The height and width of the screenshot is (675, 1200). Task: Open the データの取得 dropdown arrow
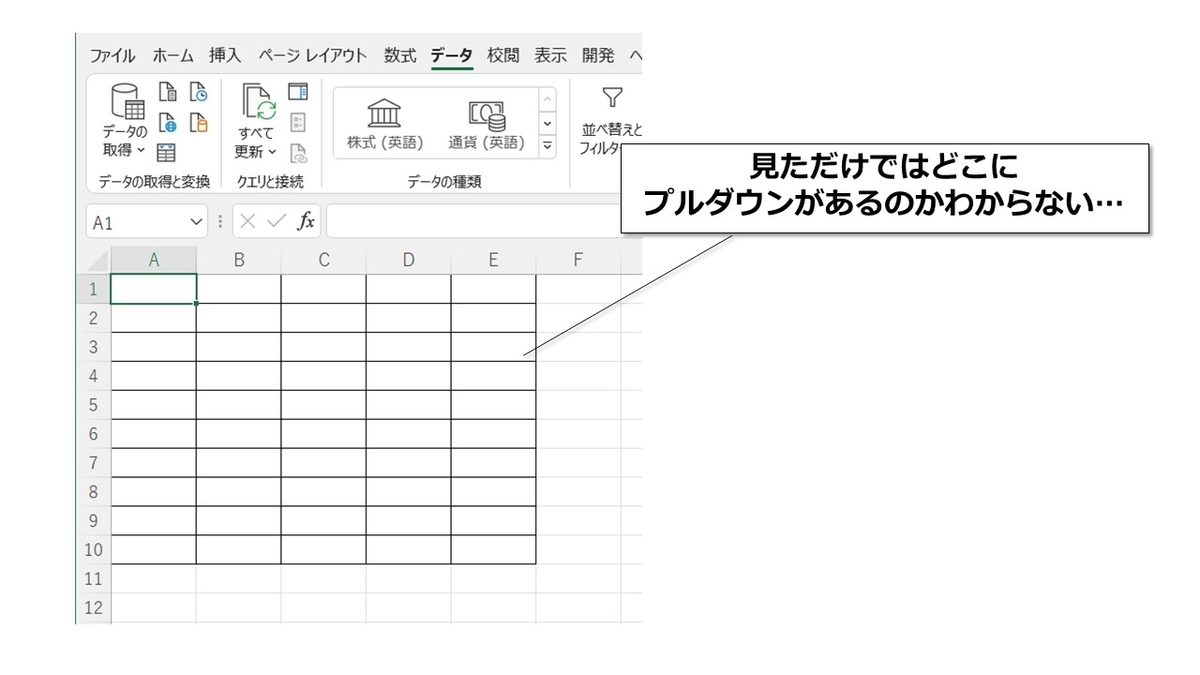(x=140, y=149)
